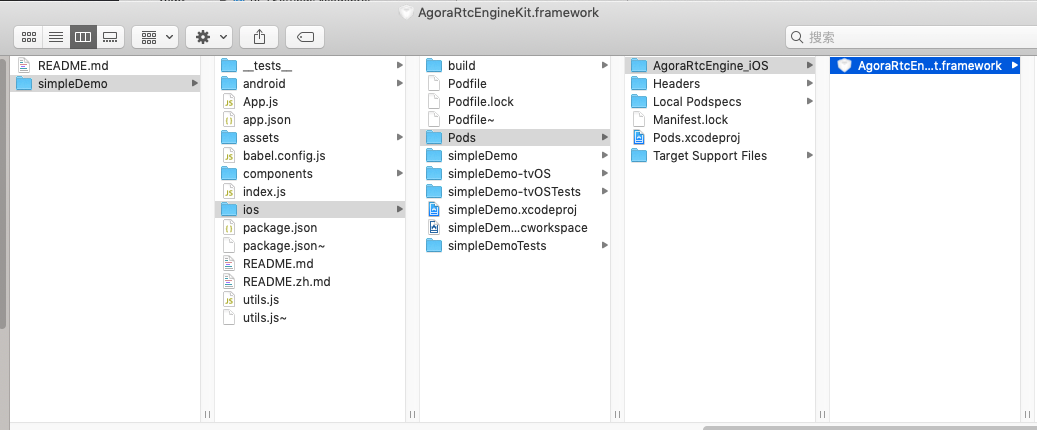
Task: Click the edit tags icon
Action: coord(305,37)
